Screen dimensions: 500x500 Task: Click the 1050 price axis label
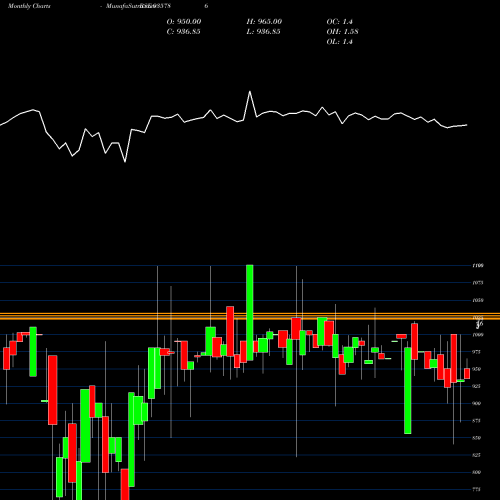click(478, 300)
